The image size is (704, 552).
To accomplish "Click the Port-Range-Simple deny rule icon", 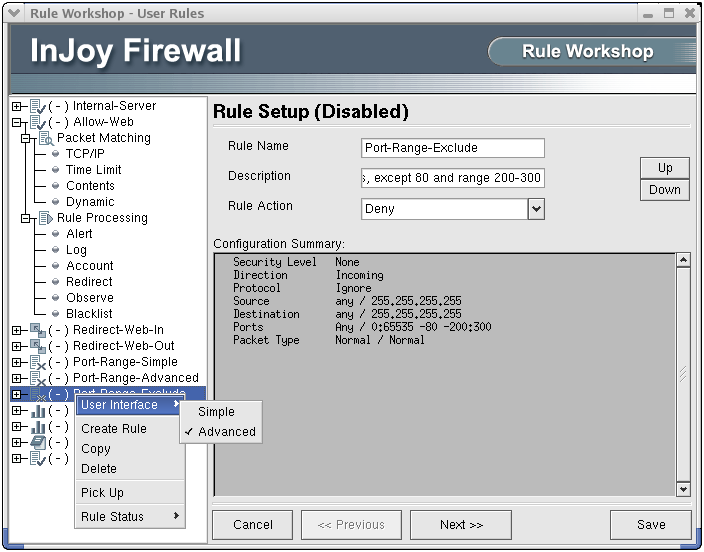I will pyautogui.click(x=38, y=362).
